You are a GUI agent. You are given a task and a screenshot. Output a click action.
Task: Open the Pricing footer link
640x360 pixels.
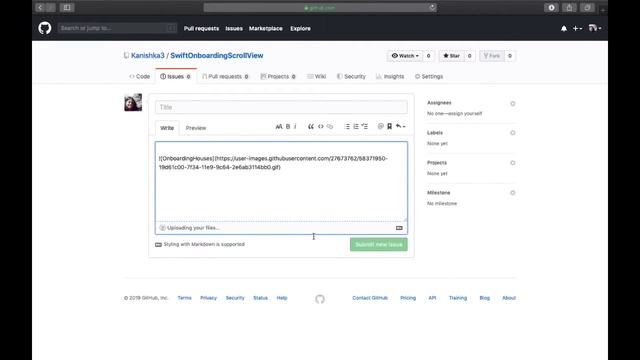[408, 298]
